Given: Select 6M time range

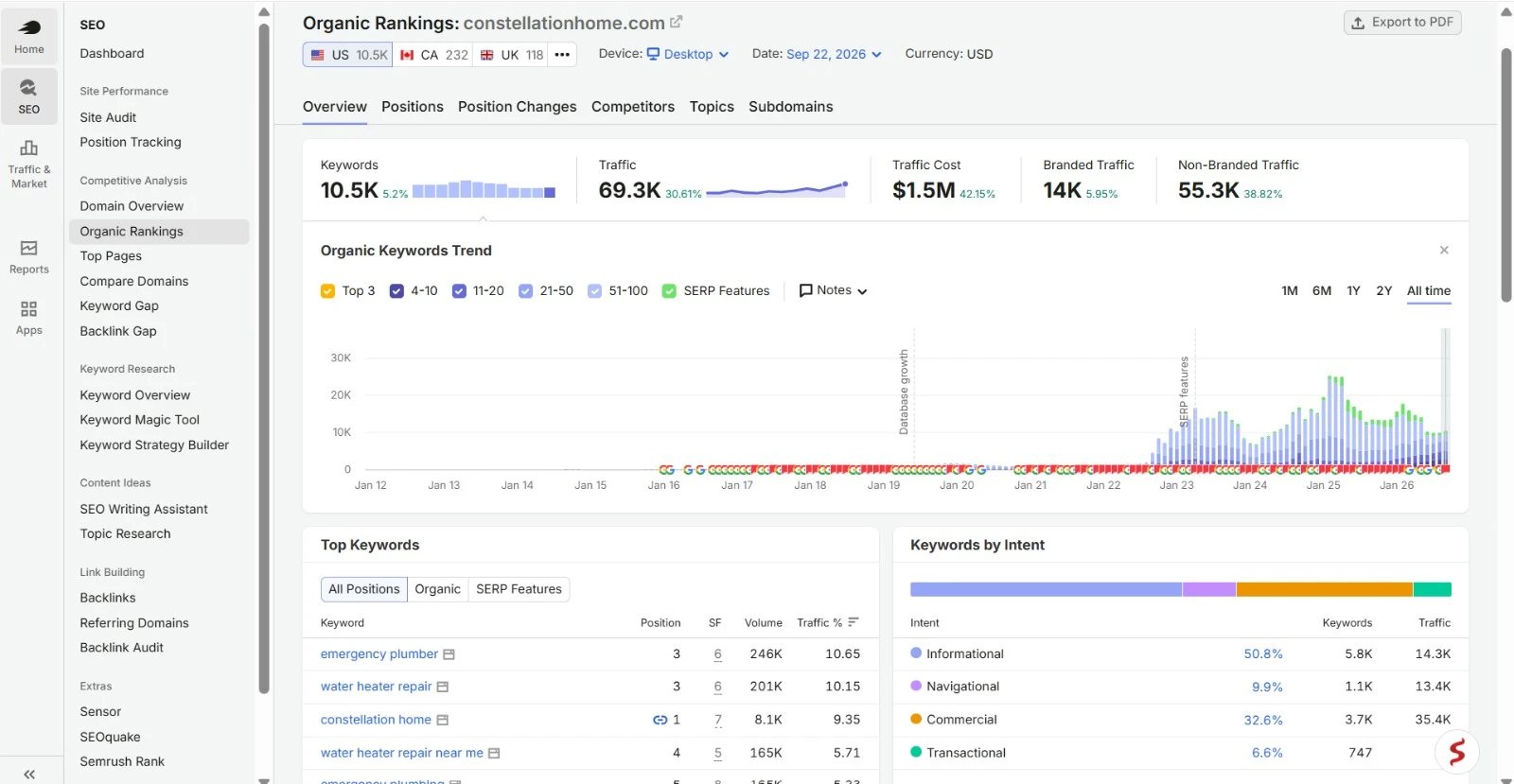Looking at the screenshot, I should [1322, 291].
